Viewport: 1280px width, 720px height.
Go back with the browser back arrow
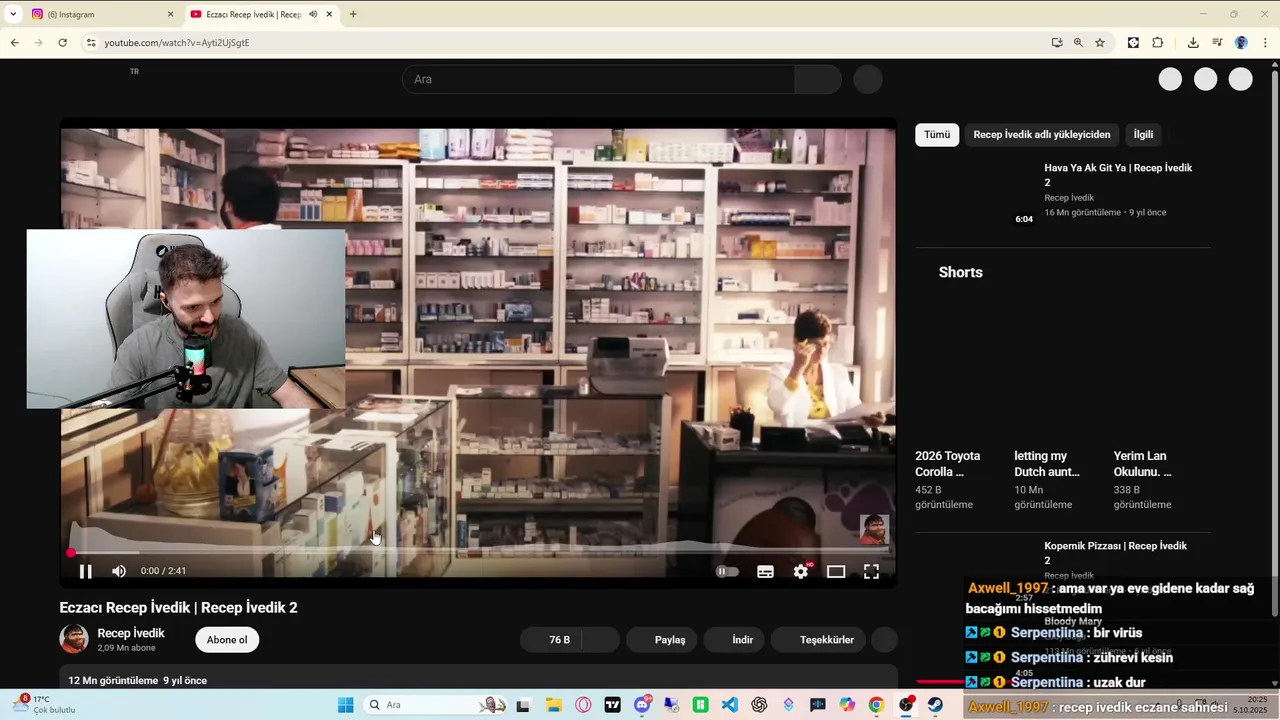tap(14, 43)
